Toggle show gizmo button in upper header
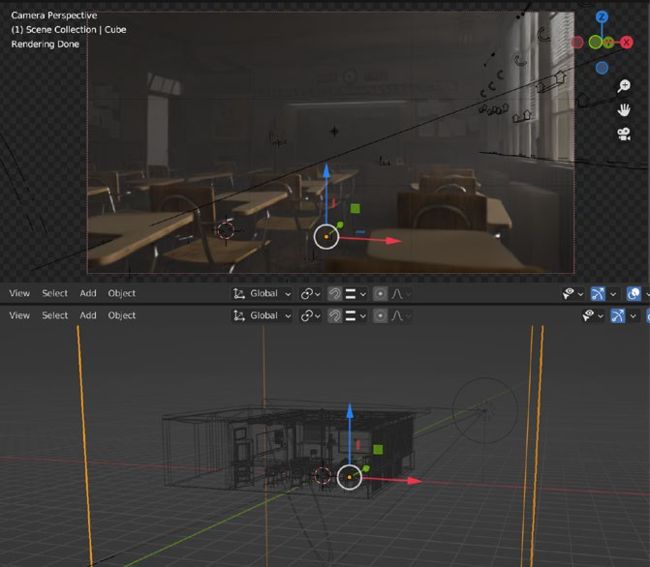Viewport: 650px width, 567px height. [599, 294]
